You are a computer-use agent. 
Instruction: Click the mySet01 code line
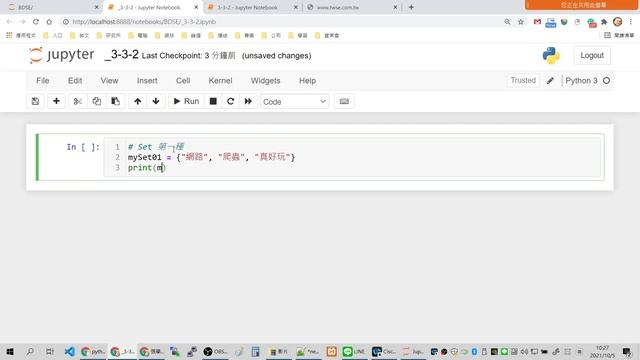[x=211, y=157]
